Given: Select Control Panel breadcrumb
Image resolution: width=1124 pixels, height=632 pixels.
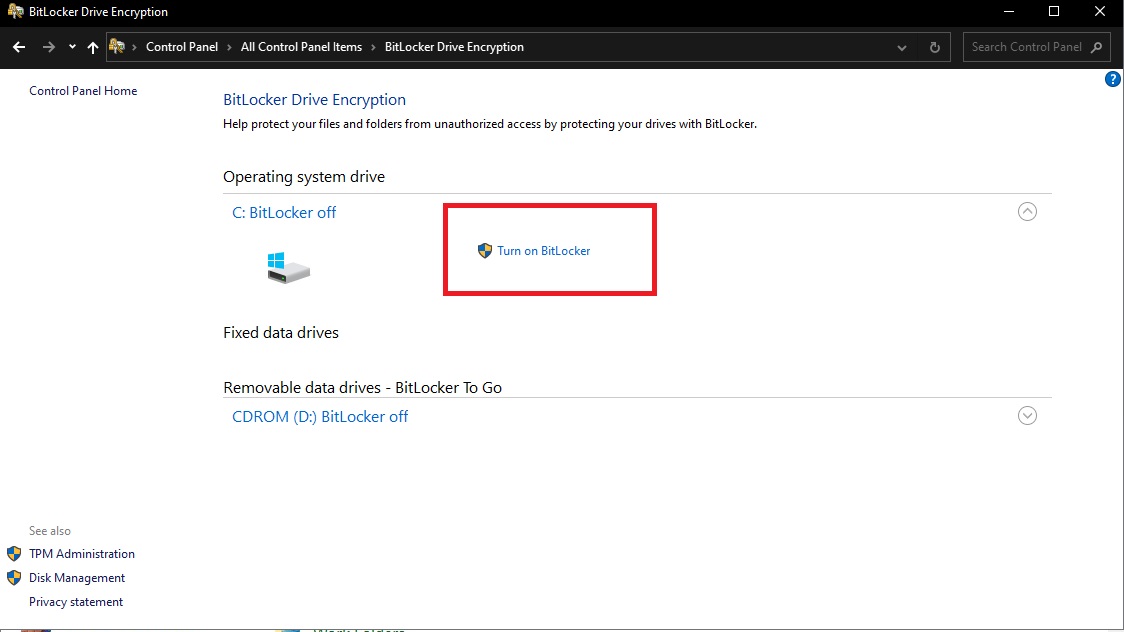Looking at the screenshot, I should (x=182, y=47).
